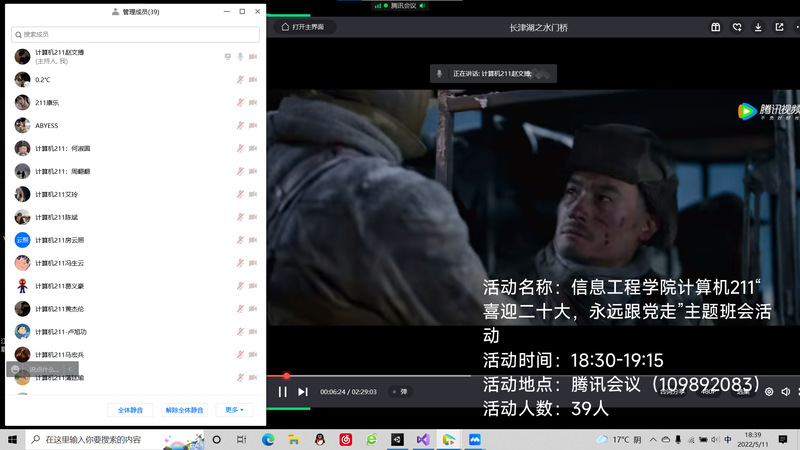800x450 pixels.
Task: Download the video via download icon
Action: 758,27
